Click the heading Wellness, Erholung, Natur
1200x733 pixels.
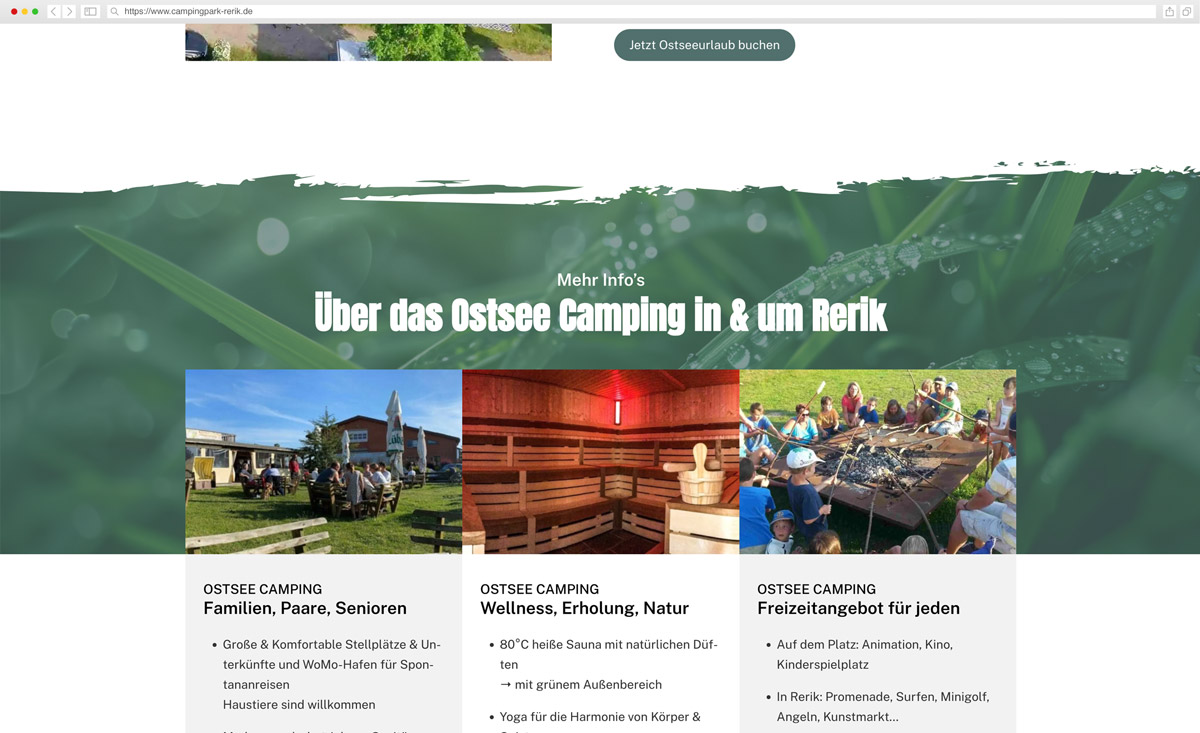(x=584, y=608)
